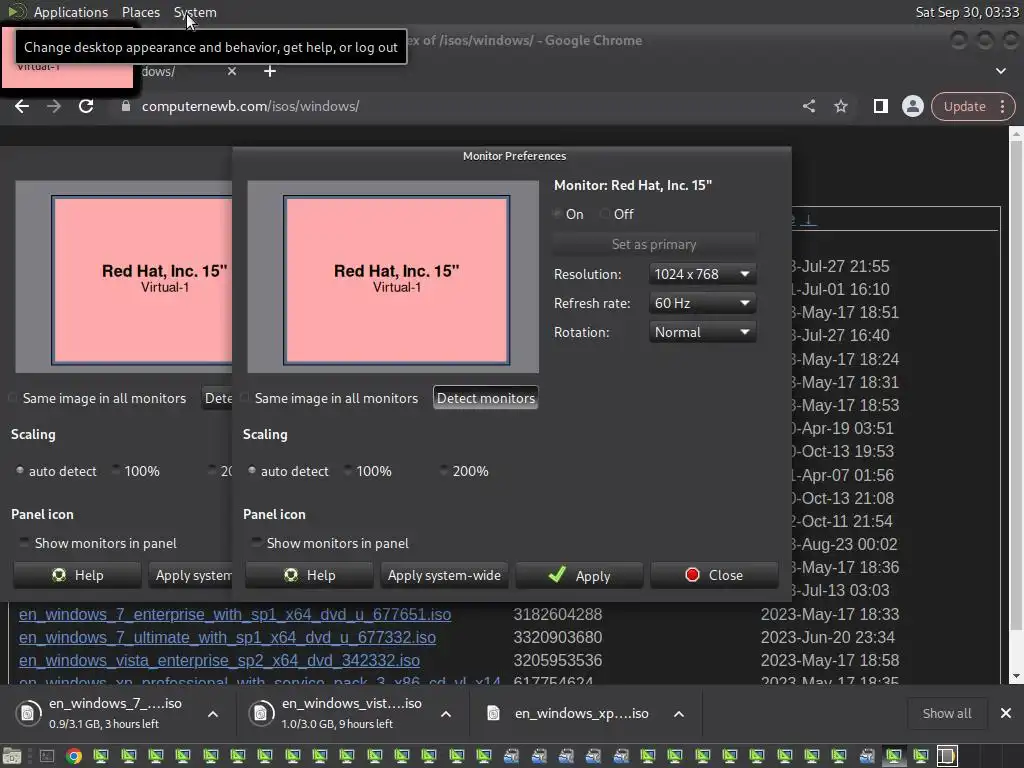Click file size 3182604288
This screenshot has height=768, width=1024.
point(558,615)
